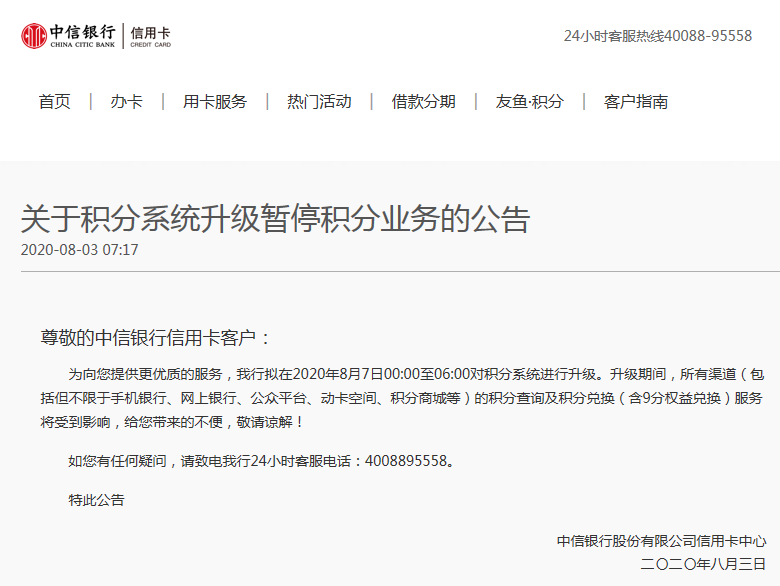Click the line ending 敬请谅解！

pyautogui.click(x=172, y=422)
